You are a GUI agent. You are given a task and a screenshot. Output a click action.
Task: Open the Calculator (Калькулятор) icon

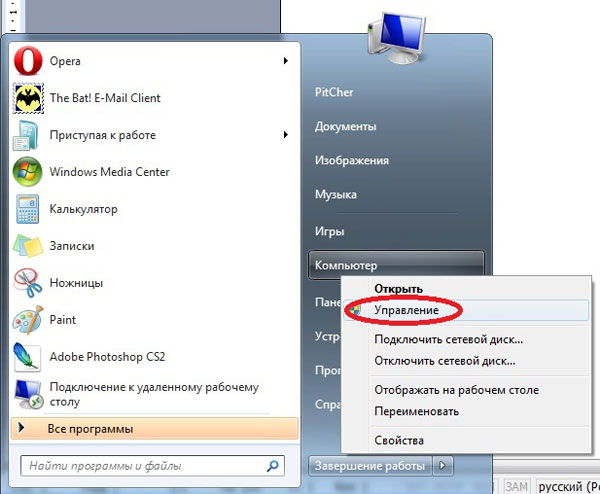pos(28,209)
